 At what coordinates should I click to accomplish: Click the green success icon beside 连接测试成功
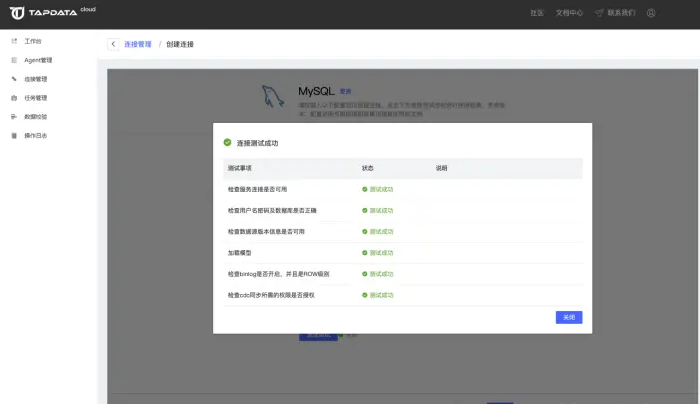[x=228, y=143]
